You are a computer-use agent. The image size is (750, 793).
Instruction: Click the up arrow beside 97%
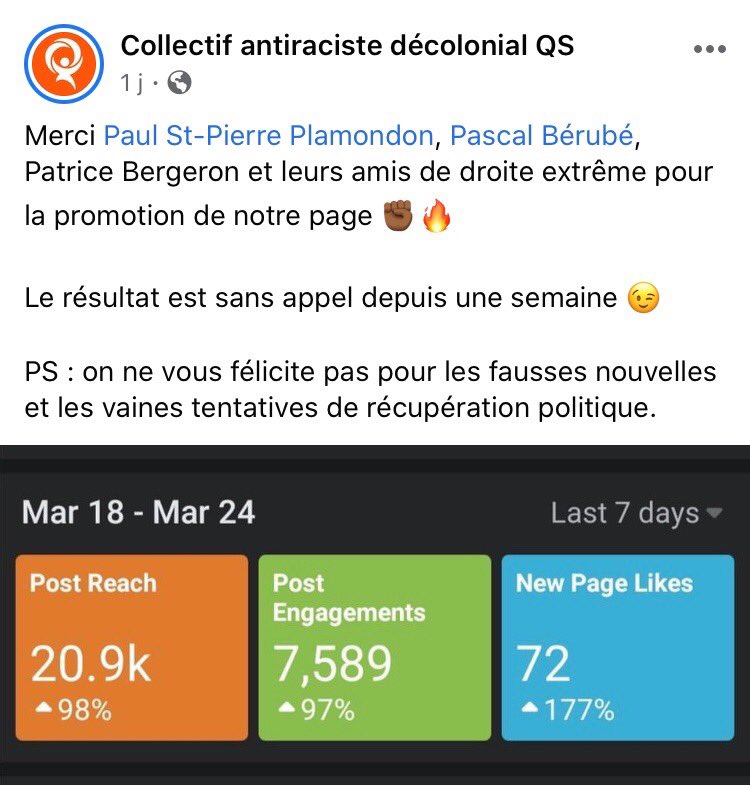tap(286, 708)
